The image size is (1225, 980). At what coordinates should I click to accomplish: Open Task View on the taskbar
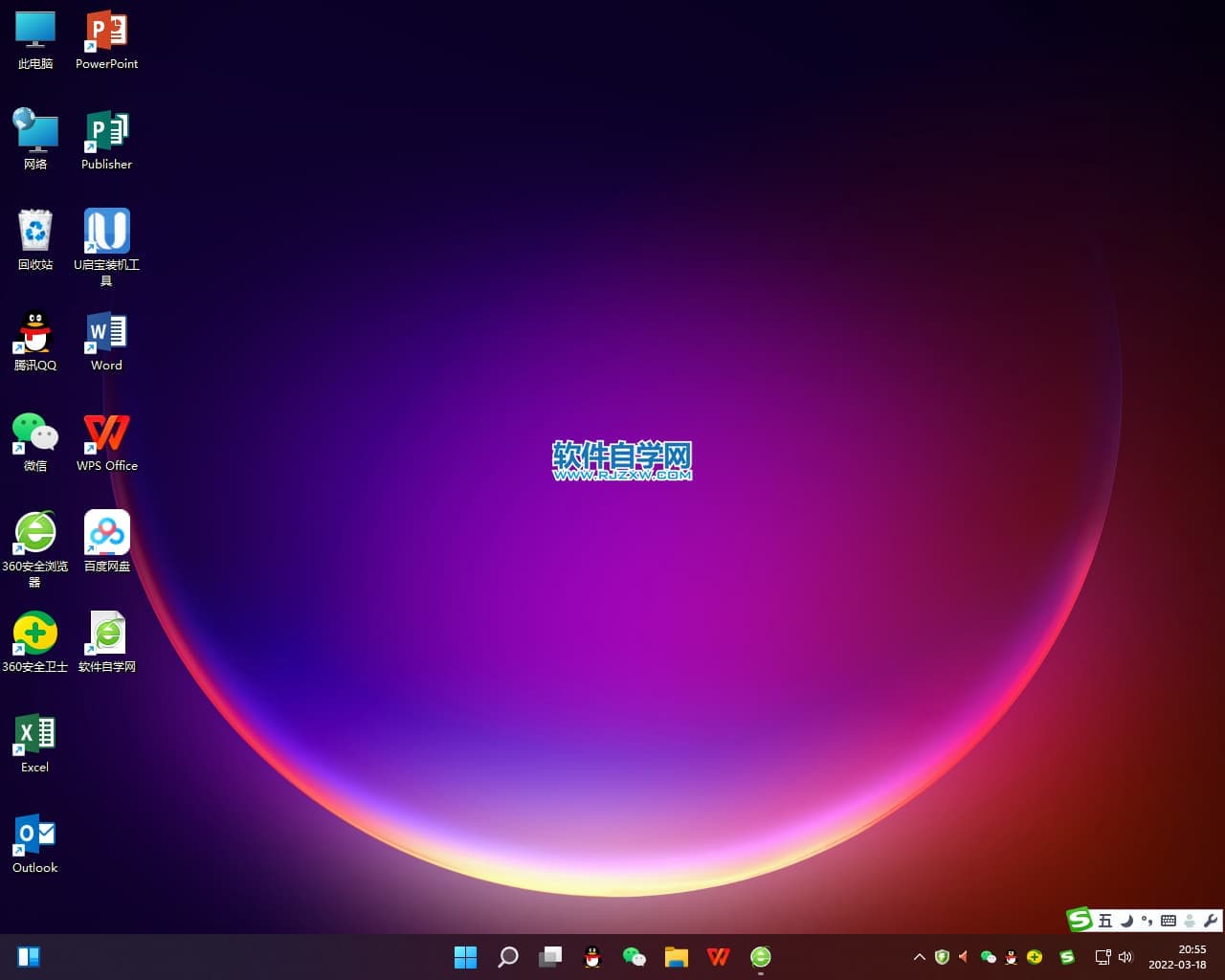tap(550, 957)
